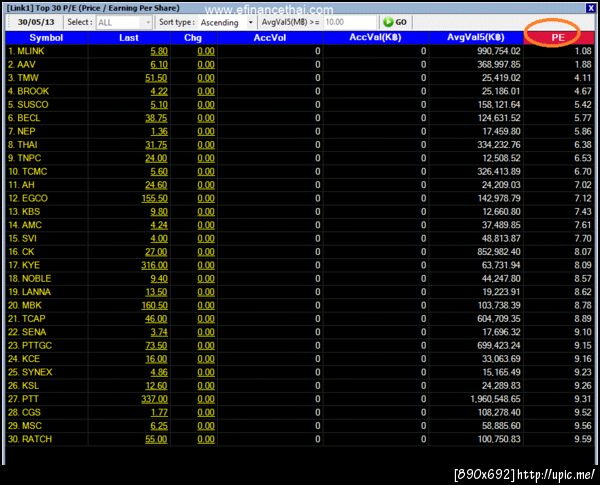Click the AvgVal5 threshold input field
The image size is (600, 485).
pyautogui.click(x=349, y=22)
